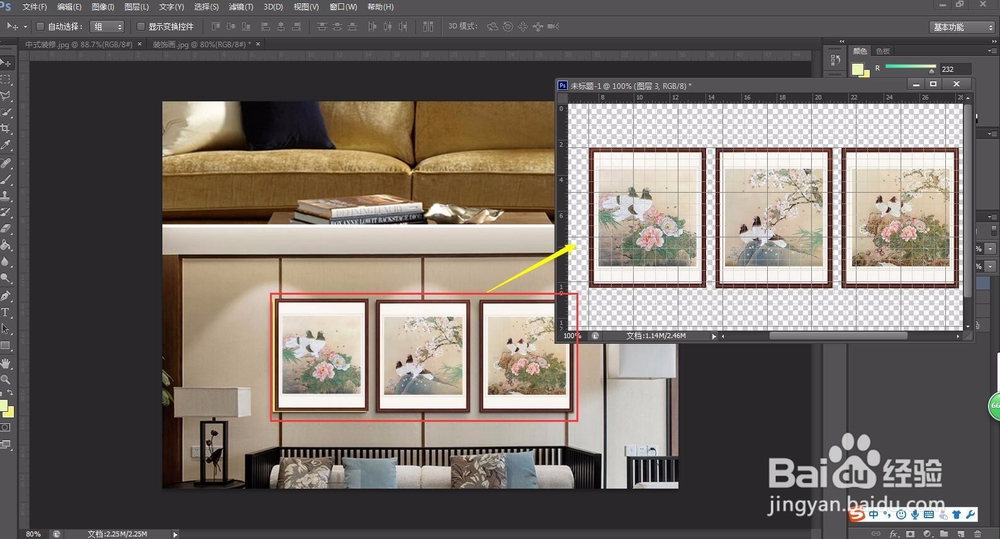Select the Eraser tool
1000x539 pixels.
coord(6,228)
